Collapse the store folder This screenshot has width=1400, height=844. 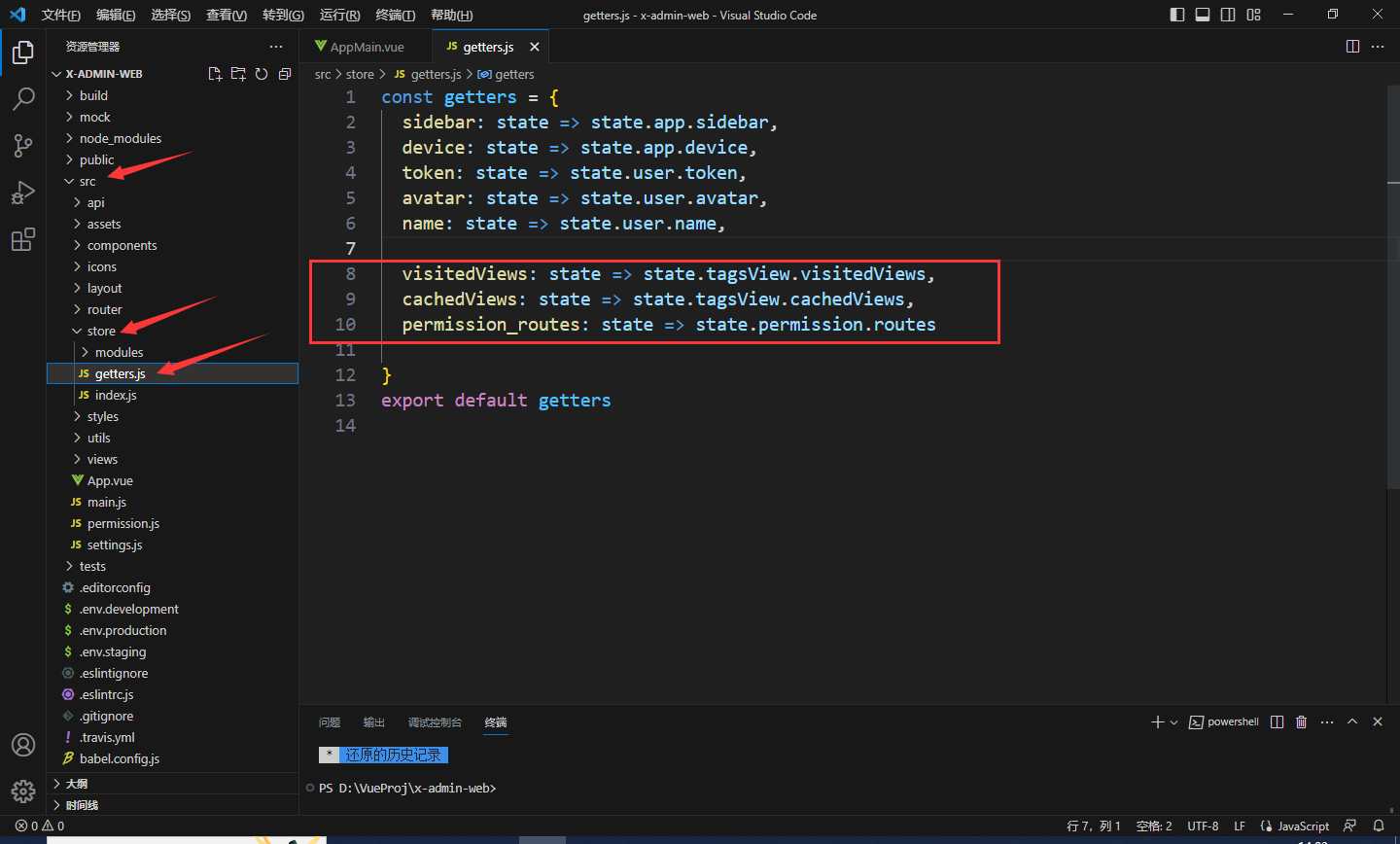173,331
